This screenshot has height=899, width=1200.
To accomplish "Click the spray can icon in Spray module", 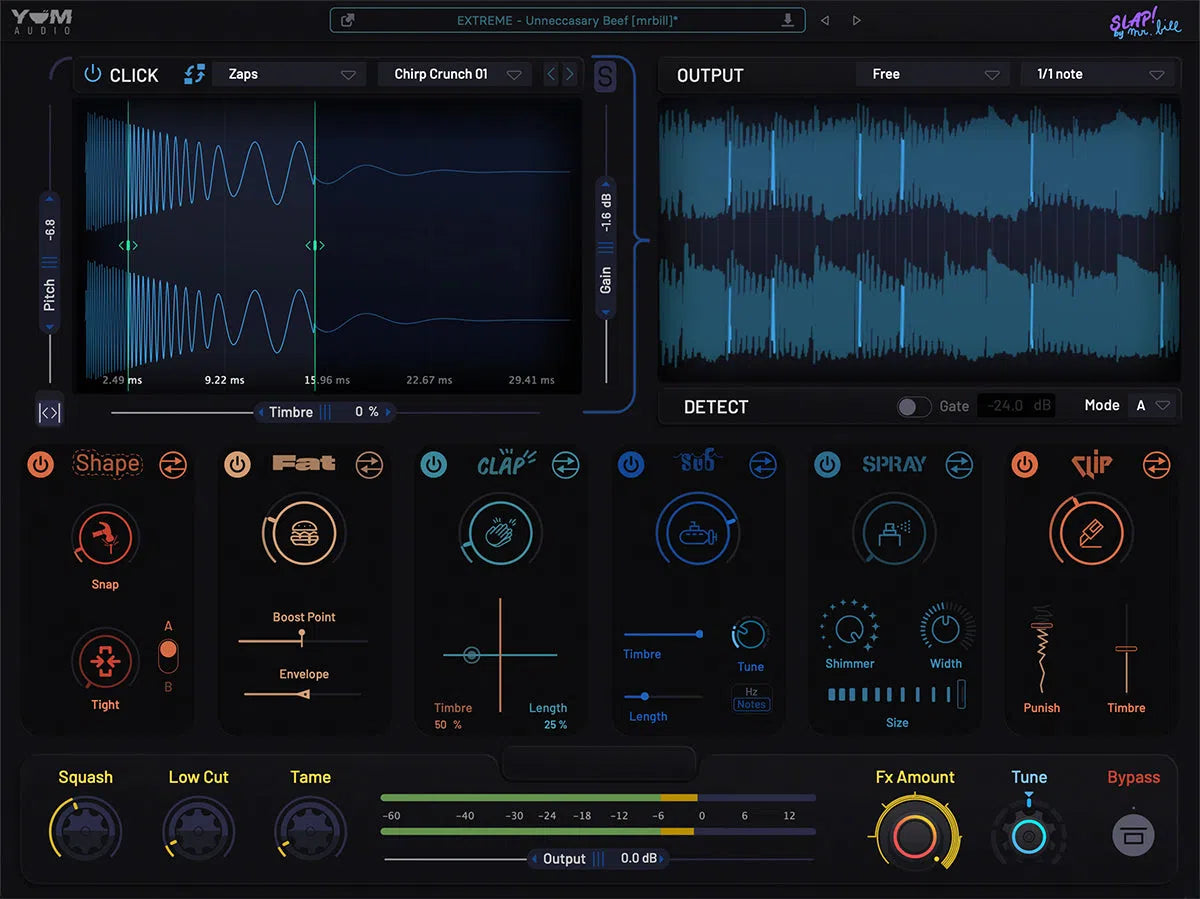I will (895, 532).
